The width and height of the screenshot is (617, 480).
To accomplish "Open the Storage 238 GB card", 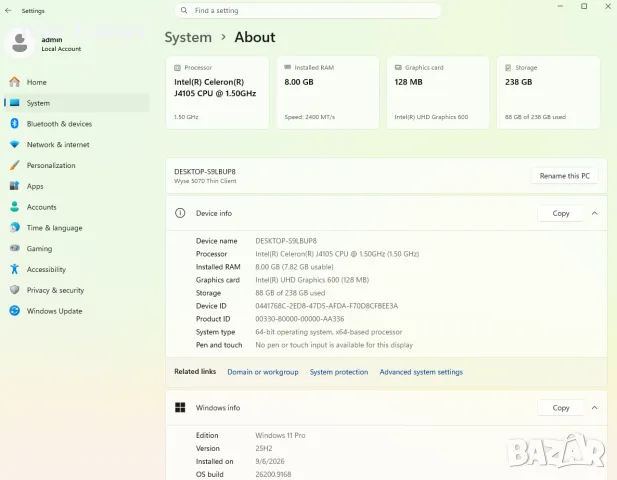I will [x=549, y=93].
